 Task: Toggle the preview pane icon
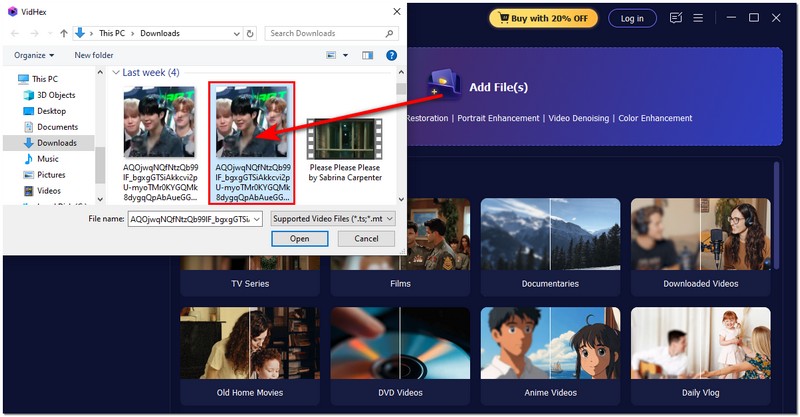click(x=366, y=55)
